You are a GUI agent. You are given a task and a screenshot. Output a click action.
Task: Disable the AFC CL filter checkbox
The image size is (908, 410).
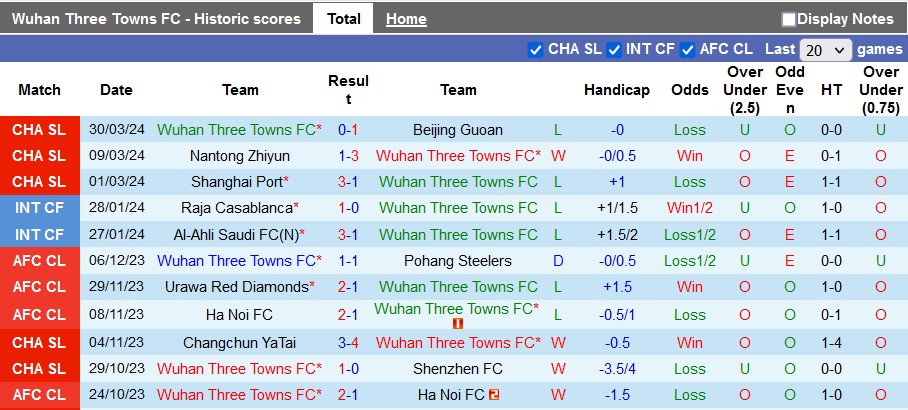tap(687, 49)
